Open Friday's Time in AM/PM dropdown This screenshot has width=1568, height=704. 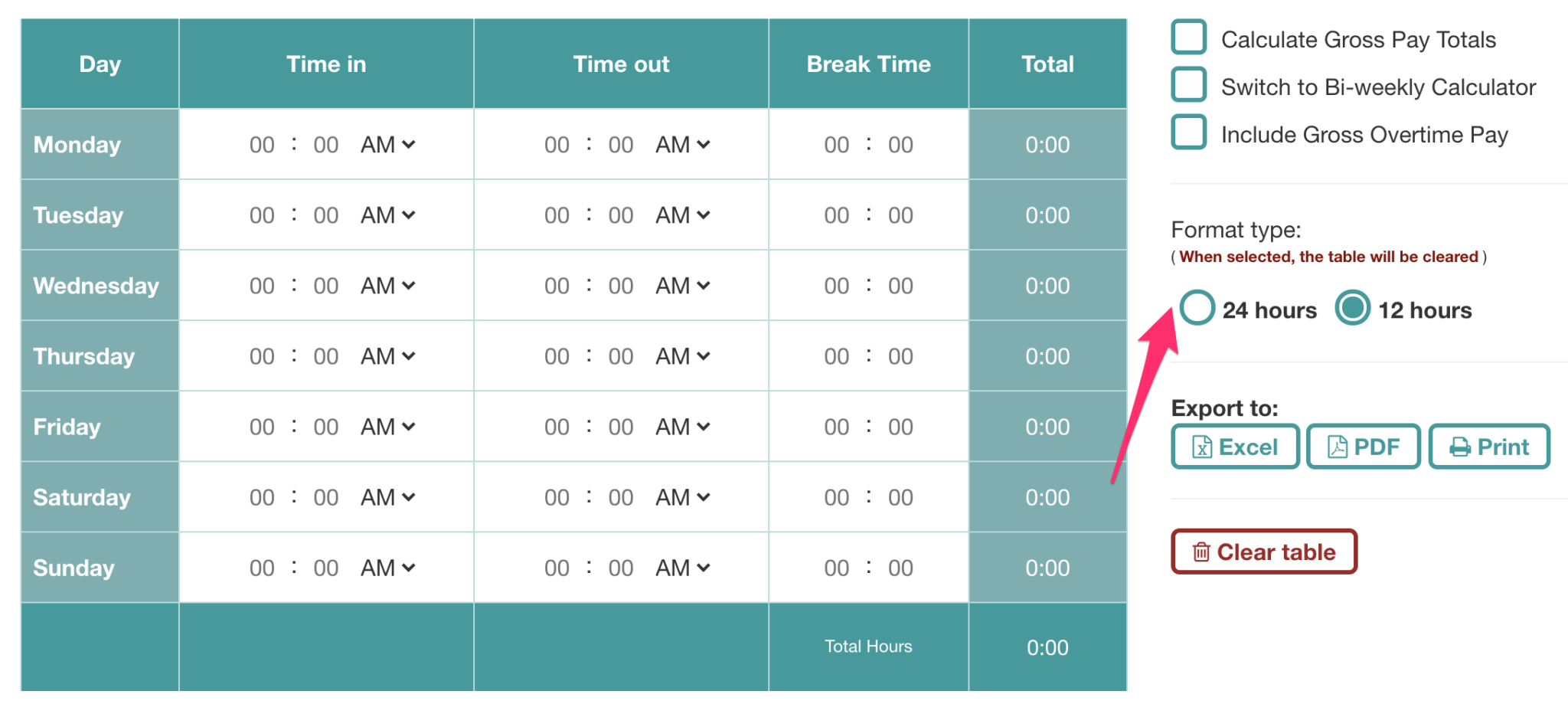(387, 426)
